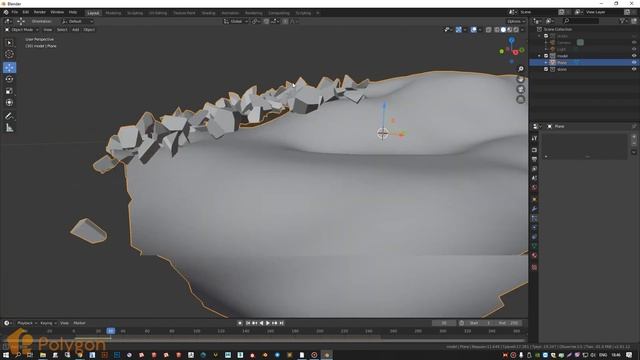
Task: Play the animation forward
Action: click(268, 323)
